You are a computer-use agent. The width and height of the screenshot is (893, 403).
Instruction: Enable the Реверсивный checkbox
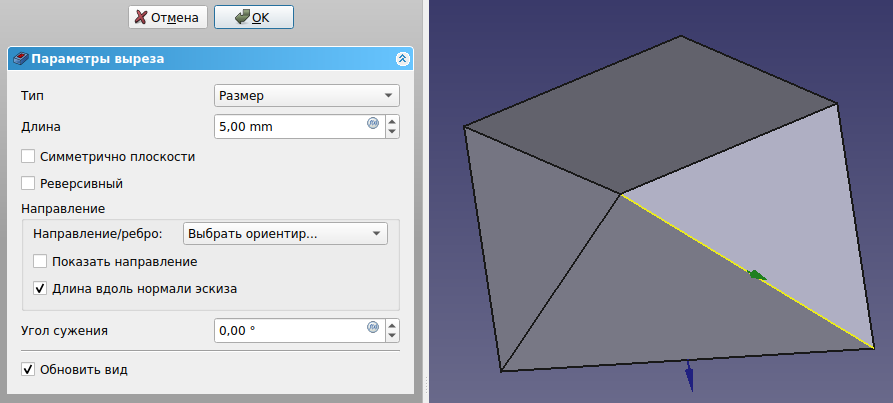coord(27,184)
